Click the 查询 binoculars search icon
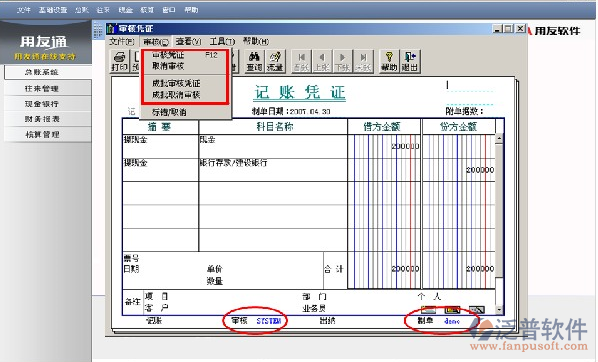This screenshot has height=362, width=598. (254, 61)
